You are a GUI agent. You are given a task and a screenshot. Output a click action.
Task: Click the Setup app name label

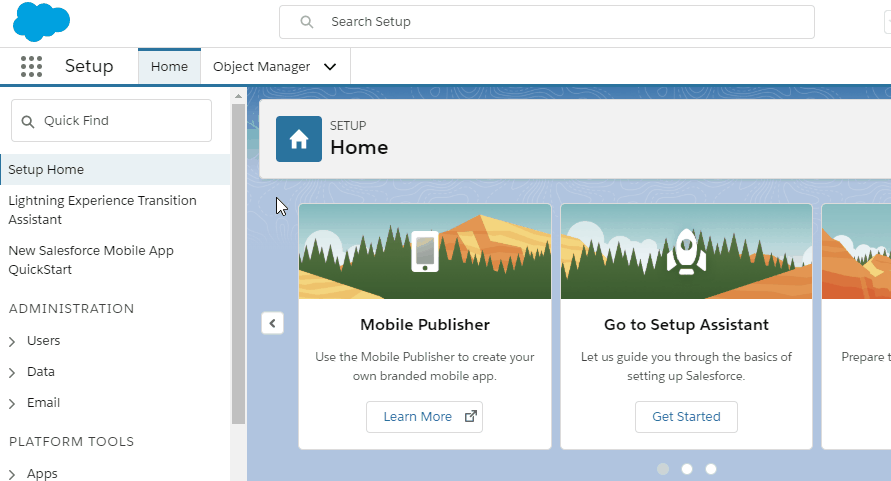coord(89,66)
